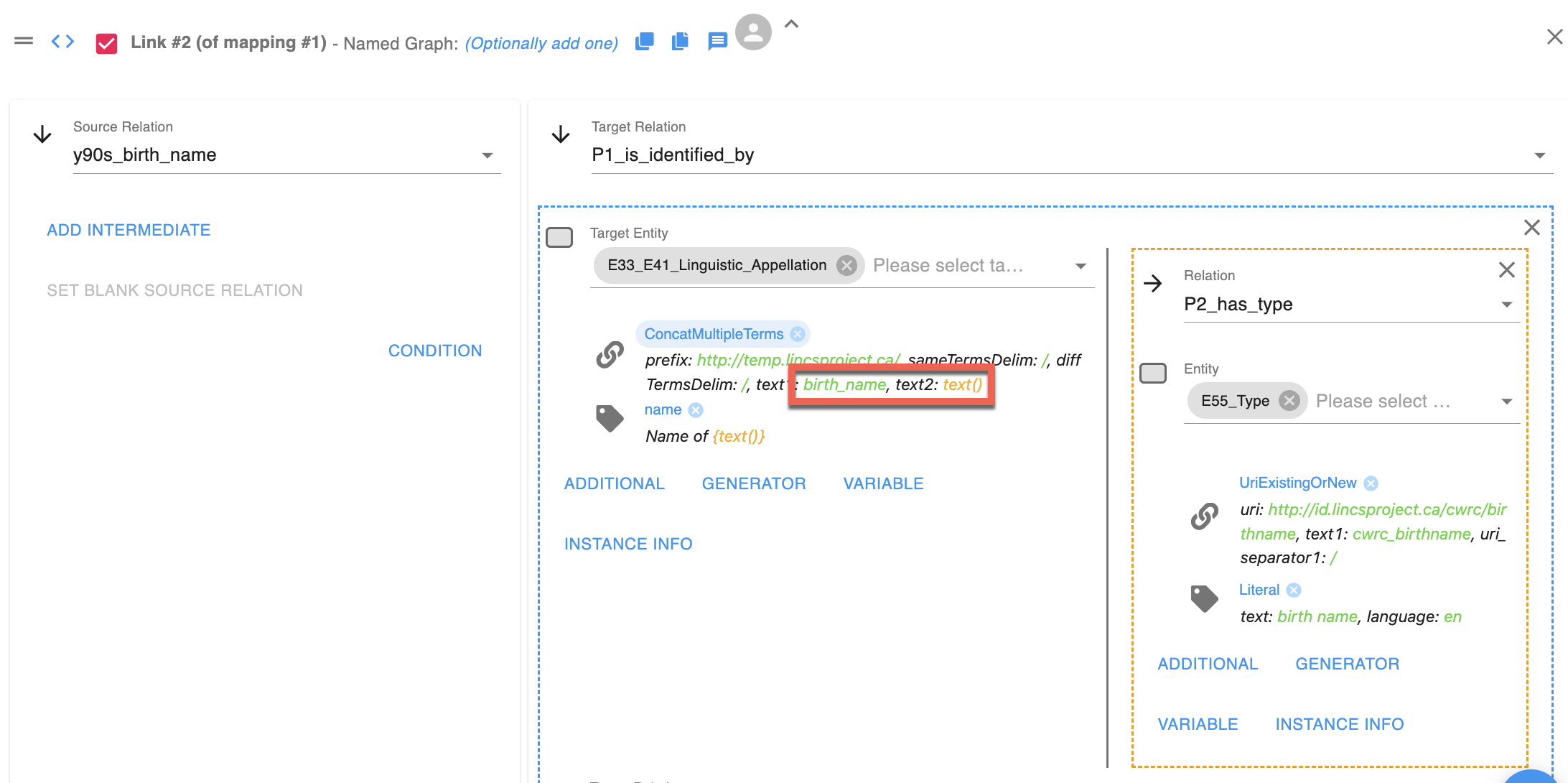1568x783 pixels.
Task: Remove E33_E41_Linguistic_Appellation entity chip
Action: (x=847, y=266)
